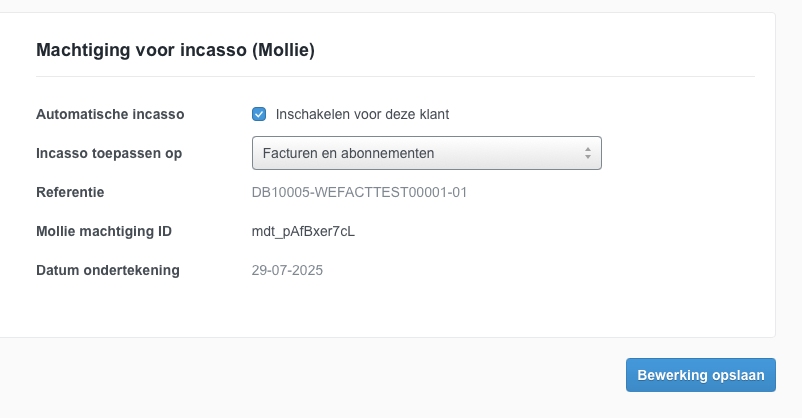
Task: Click the dropdown's up-down arrow icon
Action: click(588, 153)
